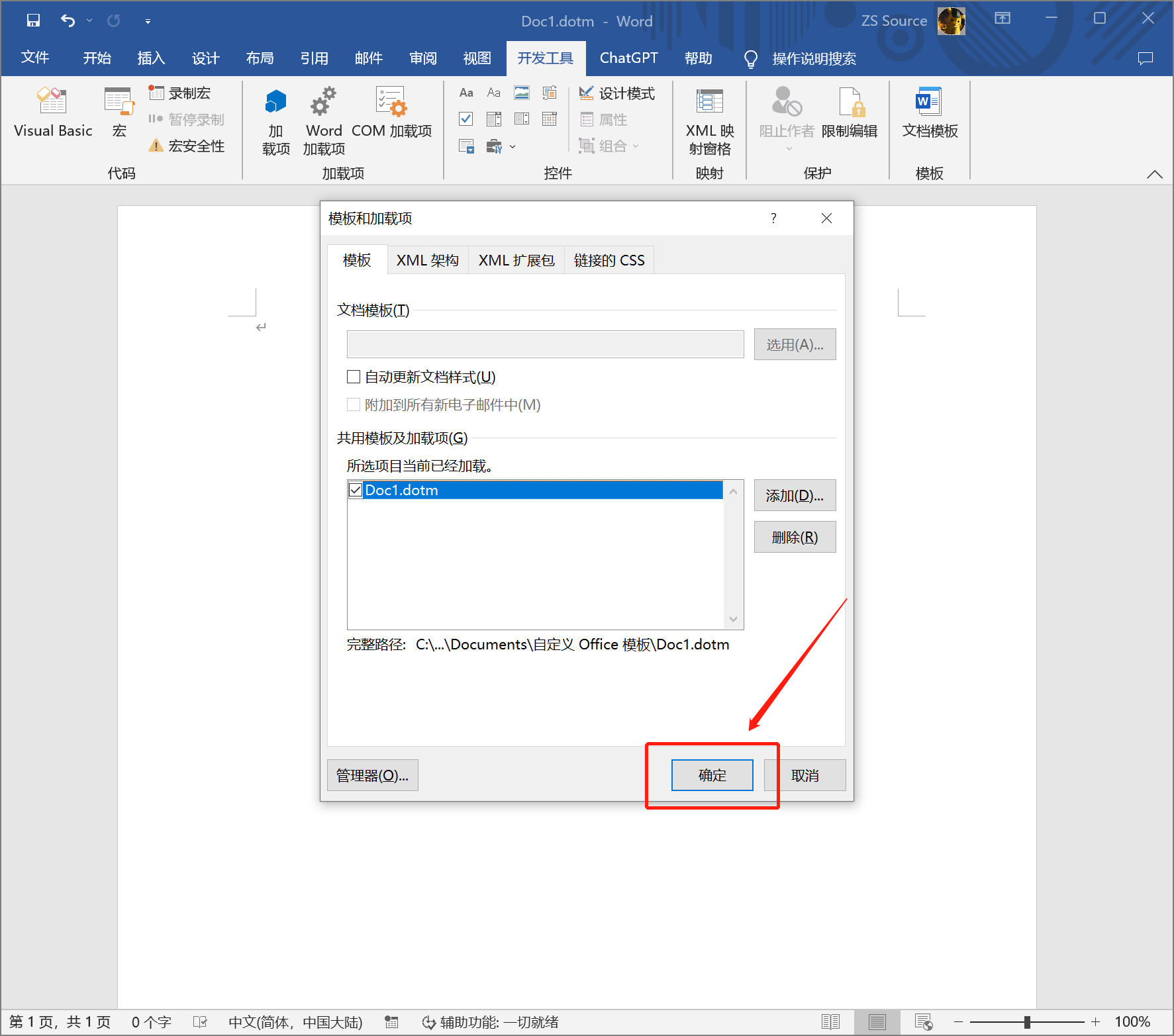Click the Macros (宏) icon
Image resolution: width=1174 pixels, height=1036 pixels.
pos(119,113)
